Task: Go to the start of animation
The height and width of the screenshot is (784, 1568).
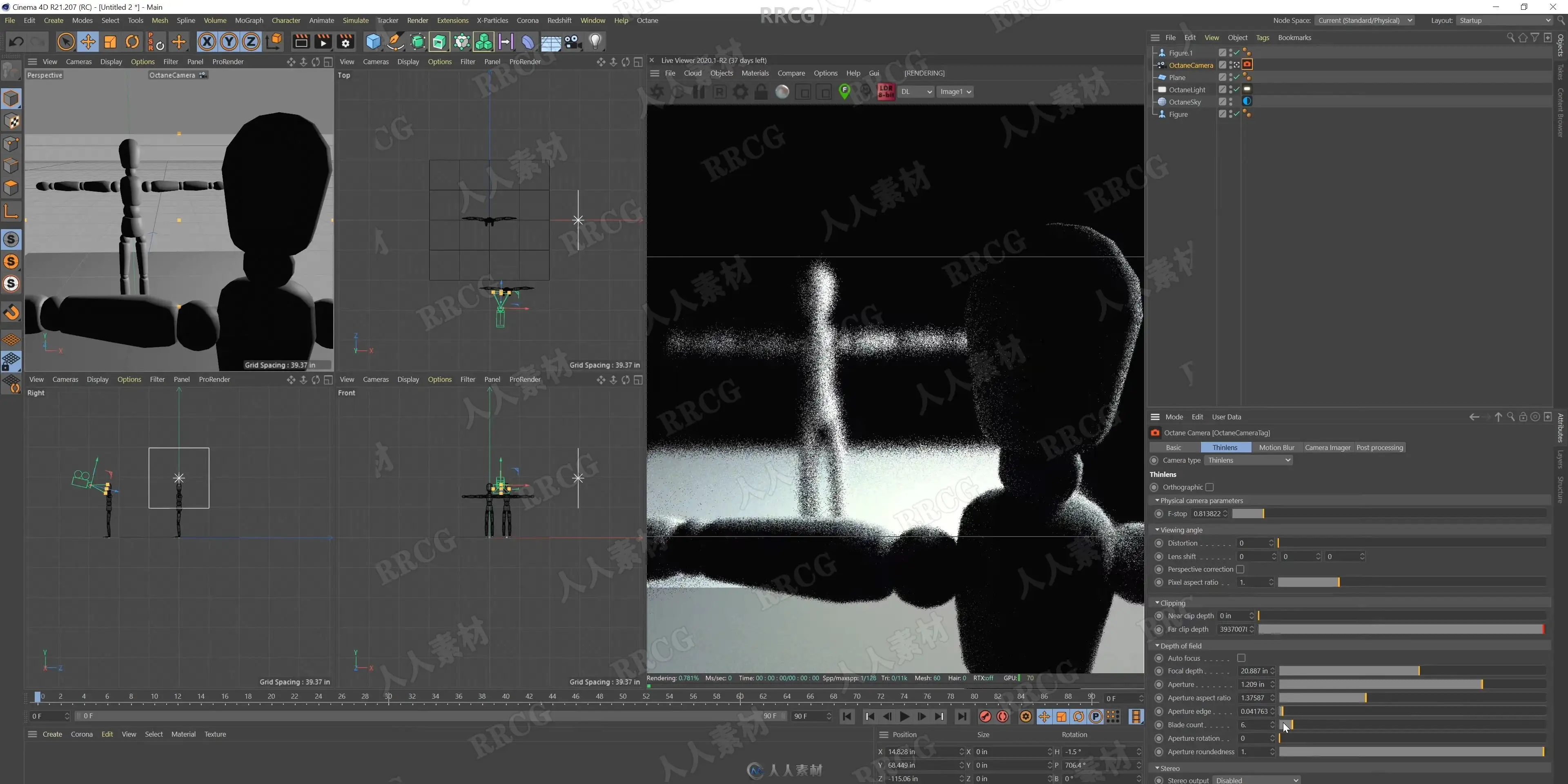Action: point(847,717)
